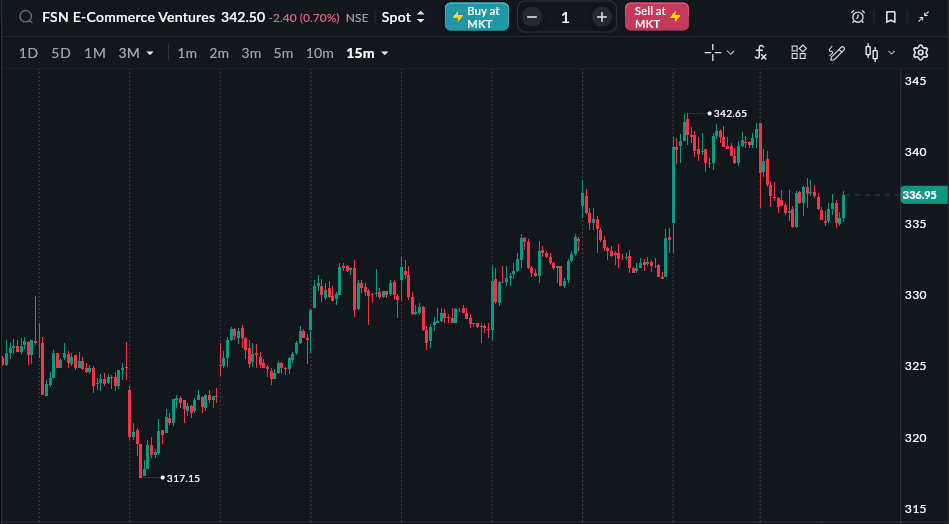Expand the 3M range dropdown arrow
Viewport: 949px width, 524px height.
(x=150, y=53)
